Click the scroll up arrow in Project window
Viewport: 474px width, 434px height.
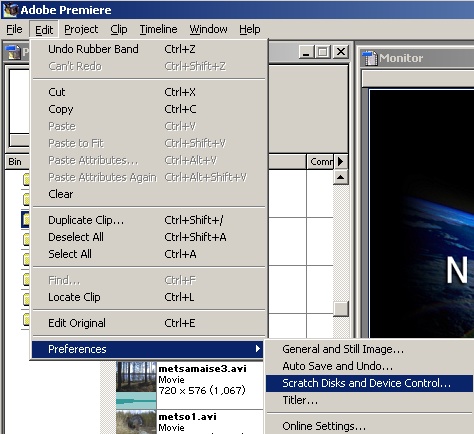(x=341, y=177)
